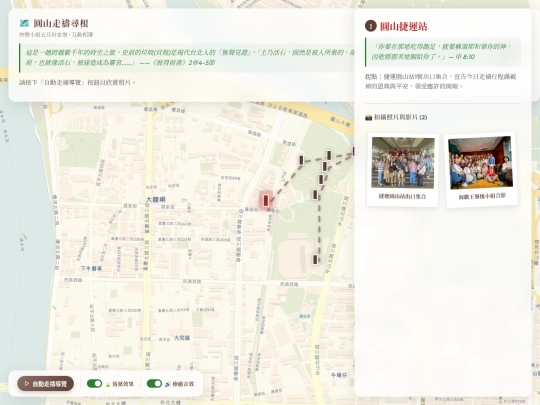
Task: Click the 海霸王餐後小組合影 photo caption
Action: 482,196
